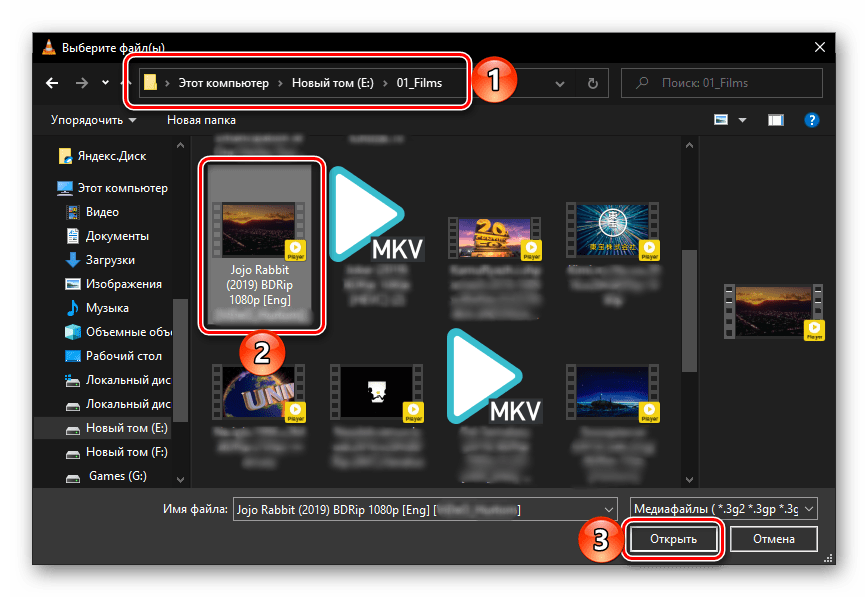Viewport: 868px width, 597px height.
Task: Open view options dropdown arrow
Action: pyautogui.click(x=742, y=120)
